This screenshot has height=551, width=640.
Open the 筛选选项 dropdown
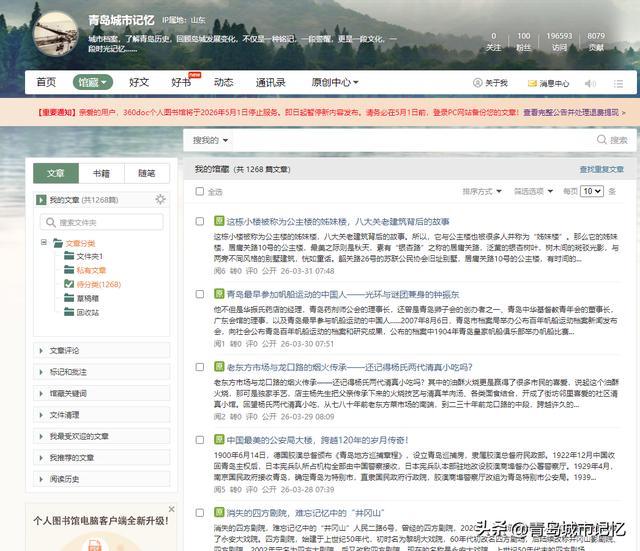[x=533, y=191]
